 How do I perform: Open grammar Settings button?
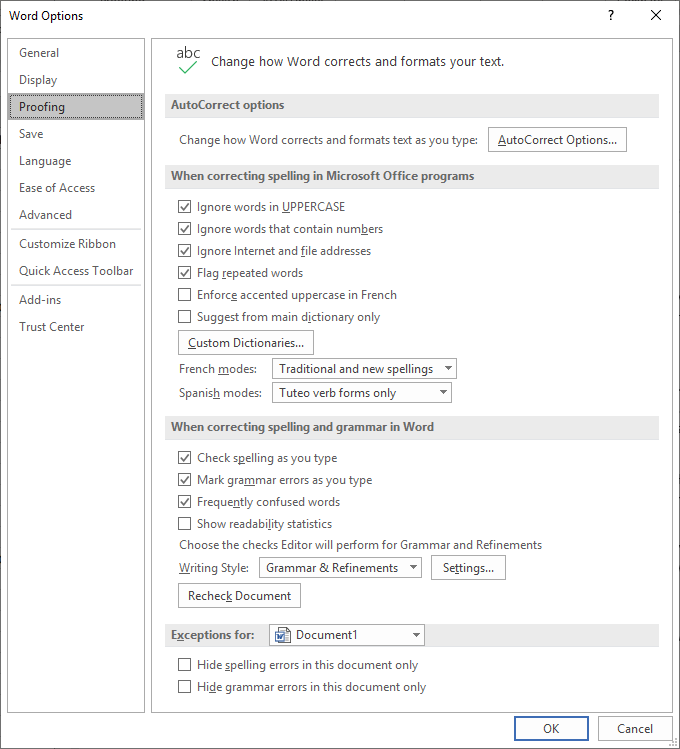click(x=468, y=568)
